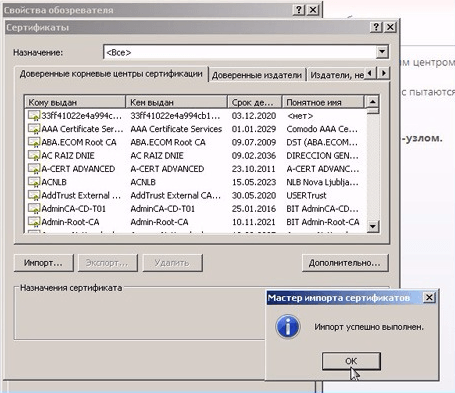Select the AddTrust External certificate icon

(34, 196)
